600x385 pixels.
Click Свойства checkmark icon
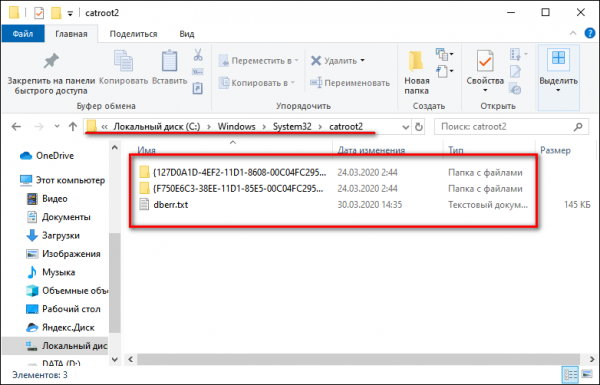pyautogui.click(x=485, y=61)
